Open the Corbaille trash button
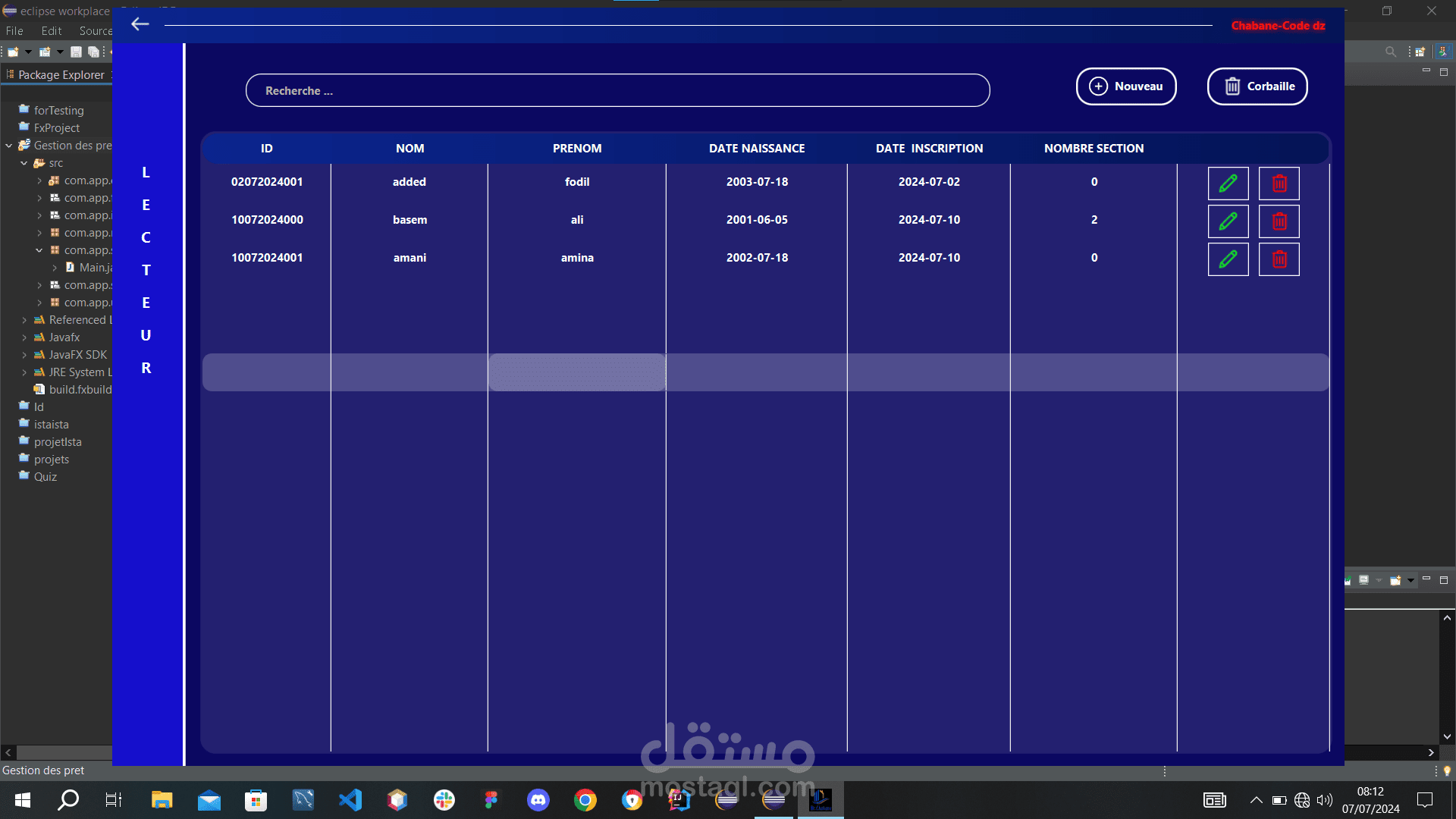Image resolution: width=1456 pixels, height=819 pixels. (1257, 86)
